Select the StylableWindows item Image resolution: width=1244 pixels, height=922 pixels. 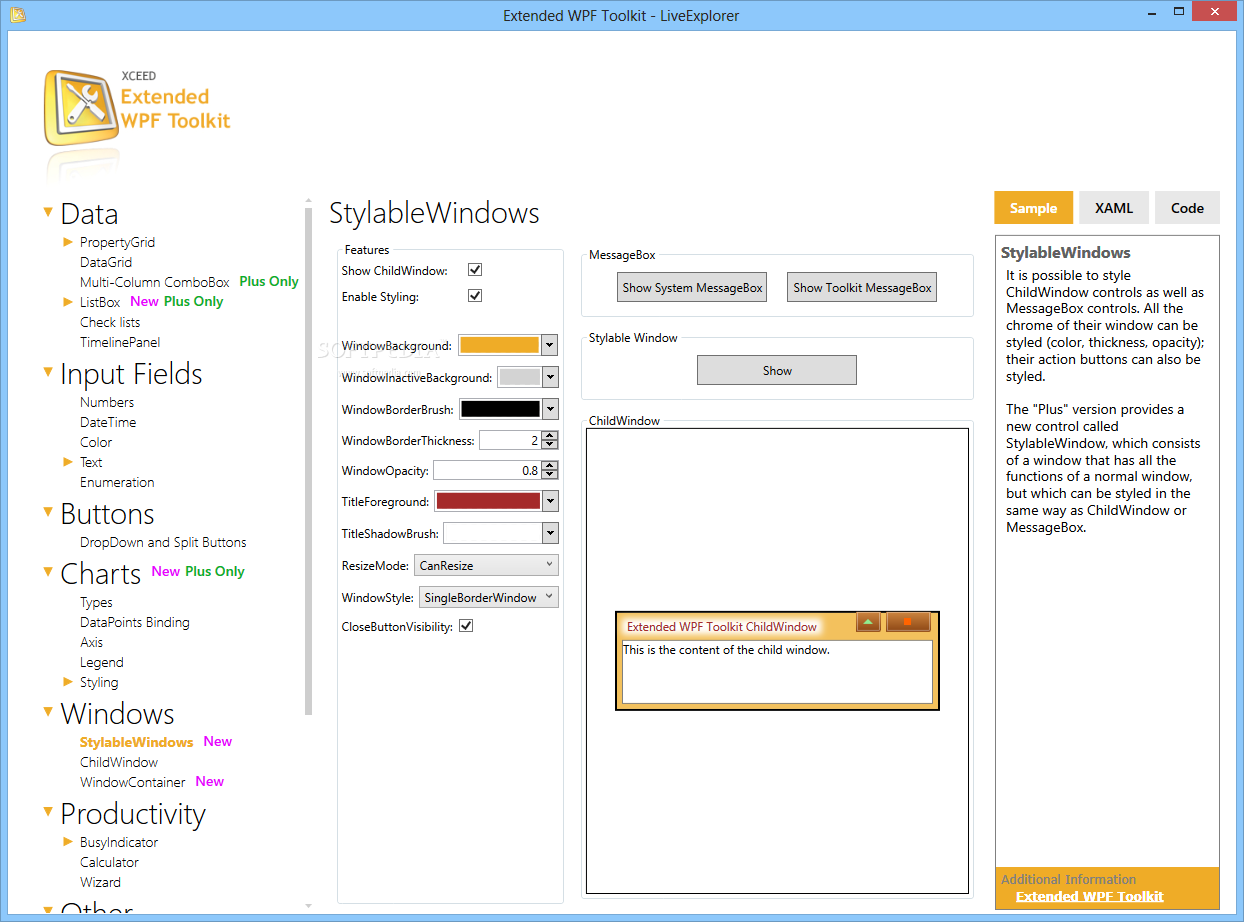137,742
